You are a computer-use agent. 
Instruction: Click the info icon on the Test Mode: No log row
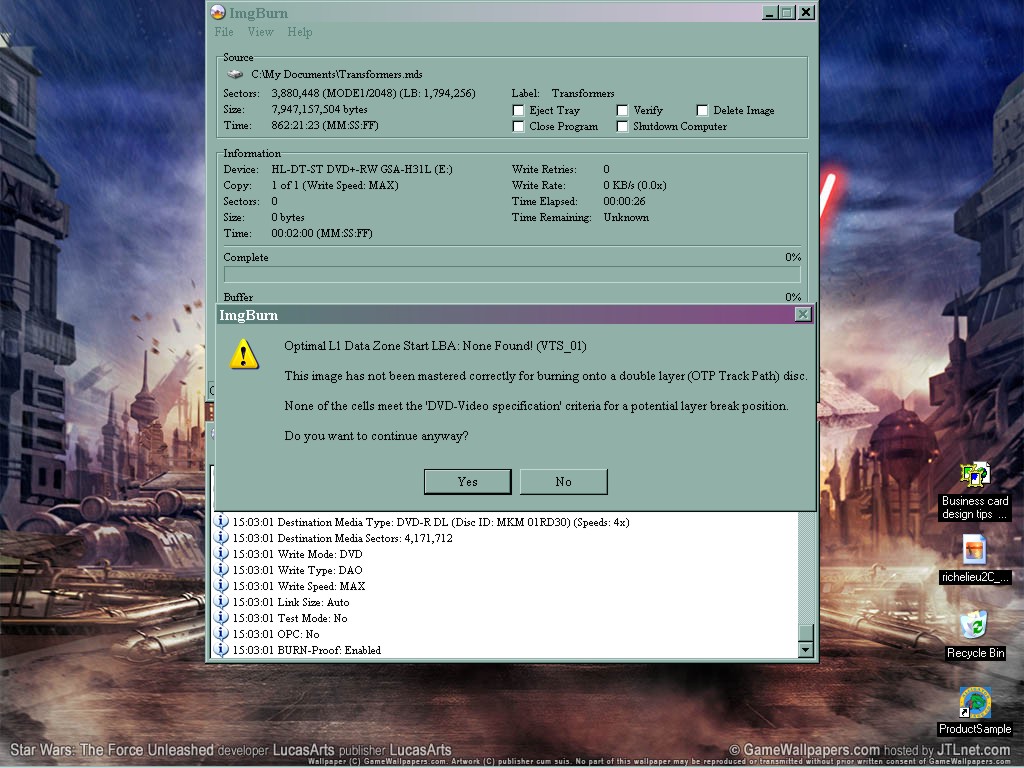point(221,617)
